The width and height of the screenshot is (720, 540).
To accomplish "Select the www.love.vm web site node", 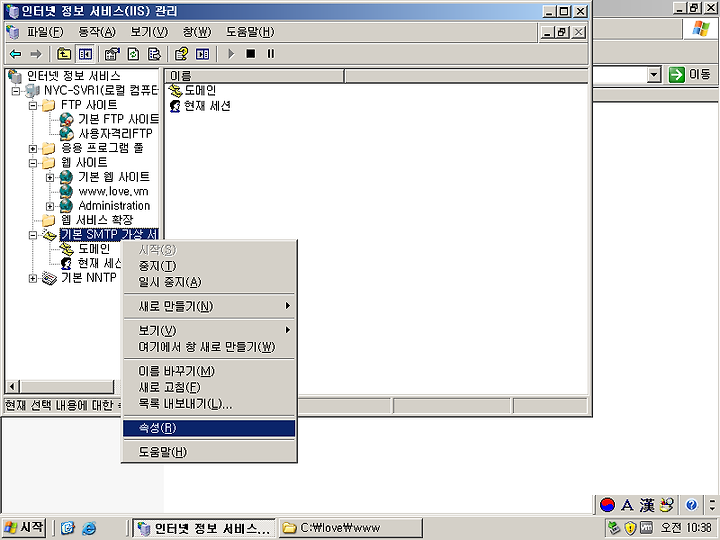I will pos(113,191).
